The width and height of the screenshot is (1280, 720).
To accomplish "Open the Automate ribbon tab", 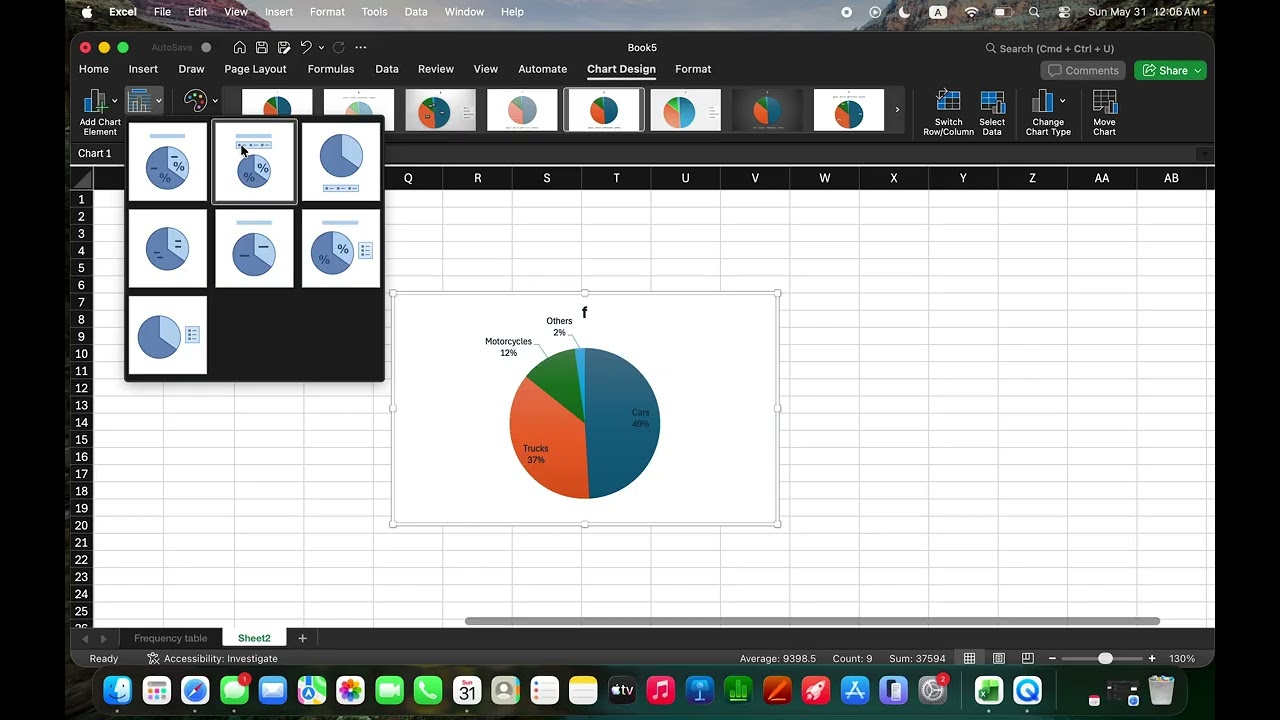I will [542, 69].
